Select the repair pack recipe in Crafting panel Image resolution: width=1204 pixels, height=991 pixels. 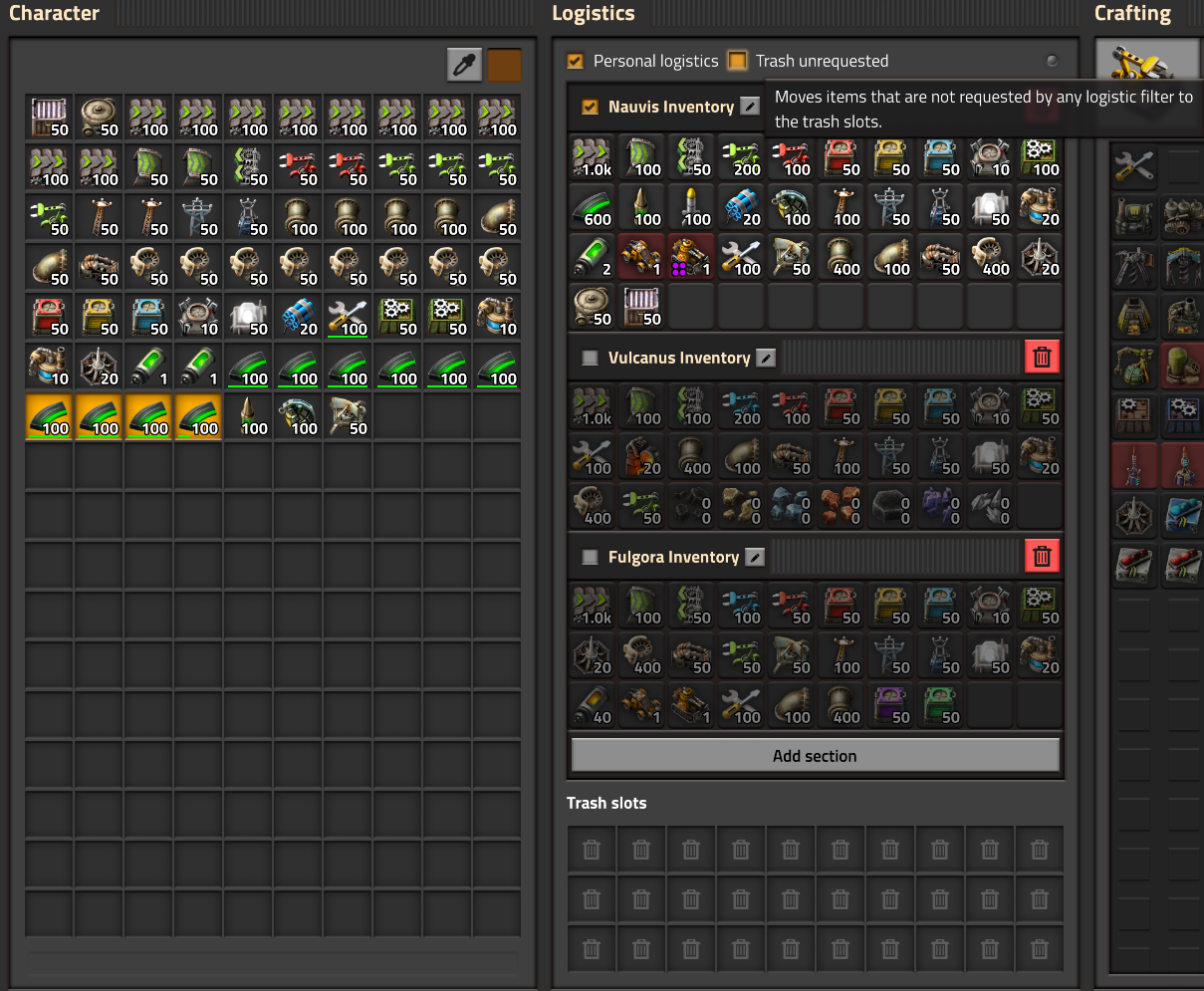coord(1133,165)
